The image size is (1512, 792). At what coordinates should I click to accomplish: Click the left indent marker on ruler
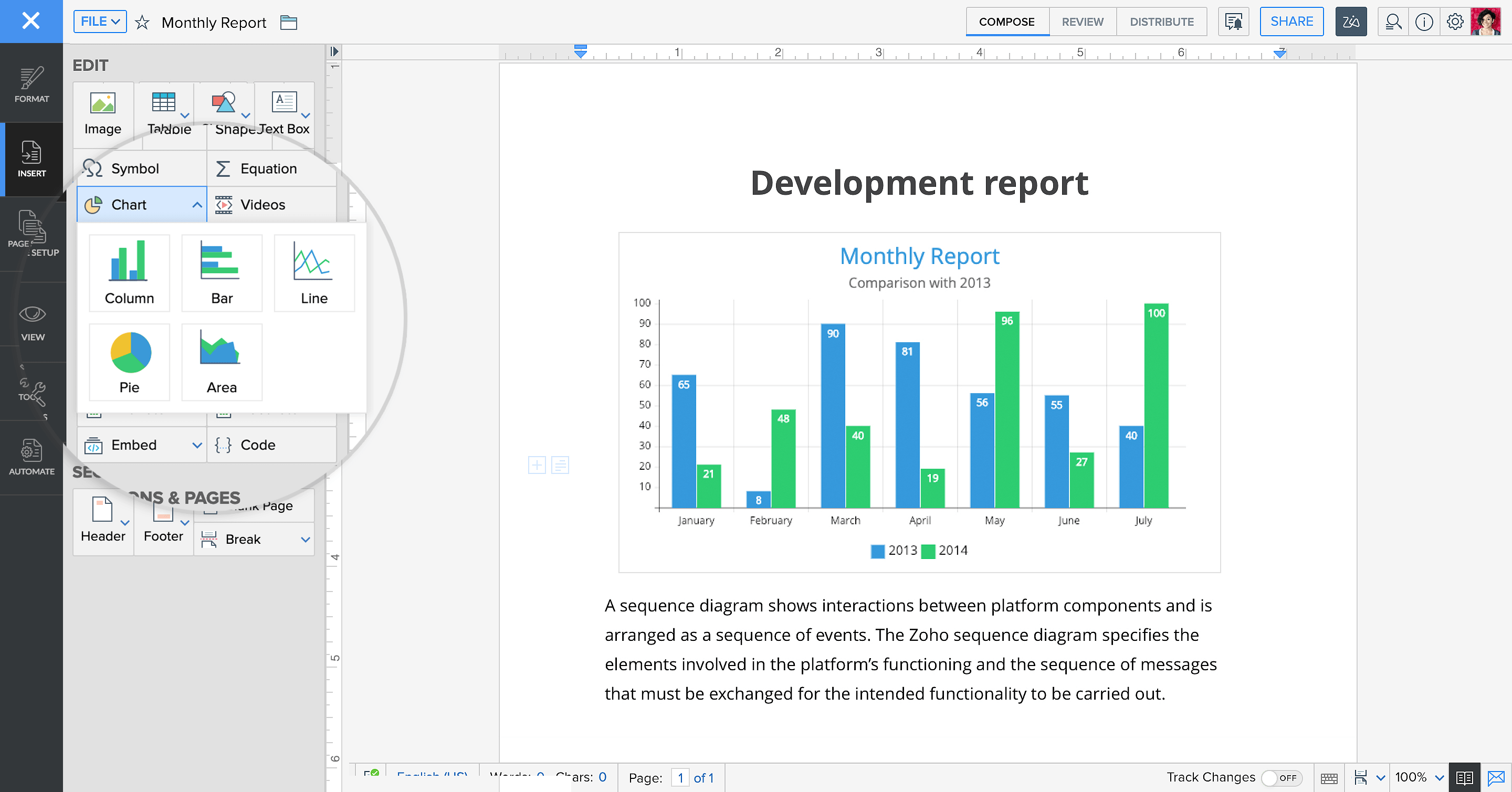(x=581, y=51)
